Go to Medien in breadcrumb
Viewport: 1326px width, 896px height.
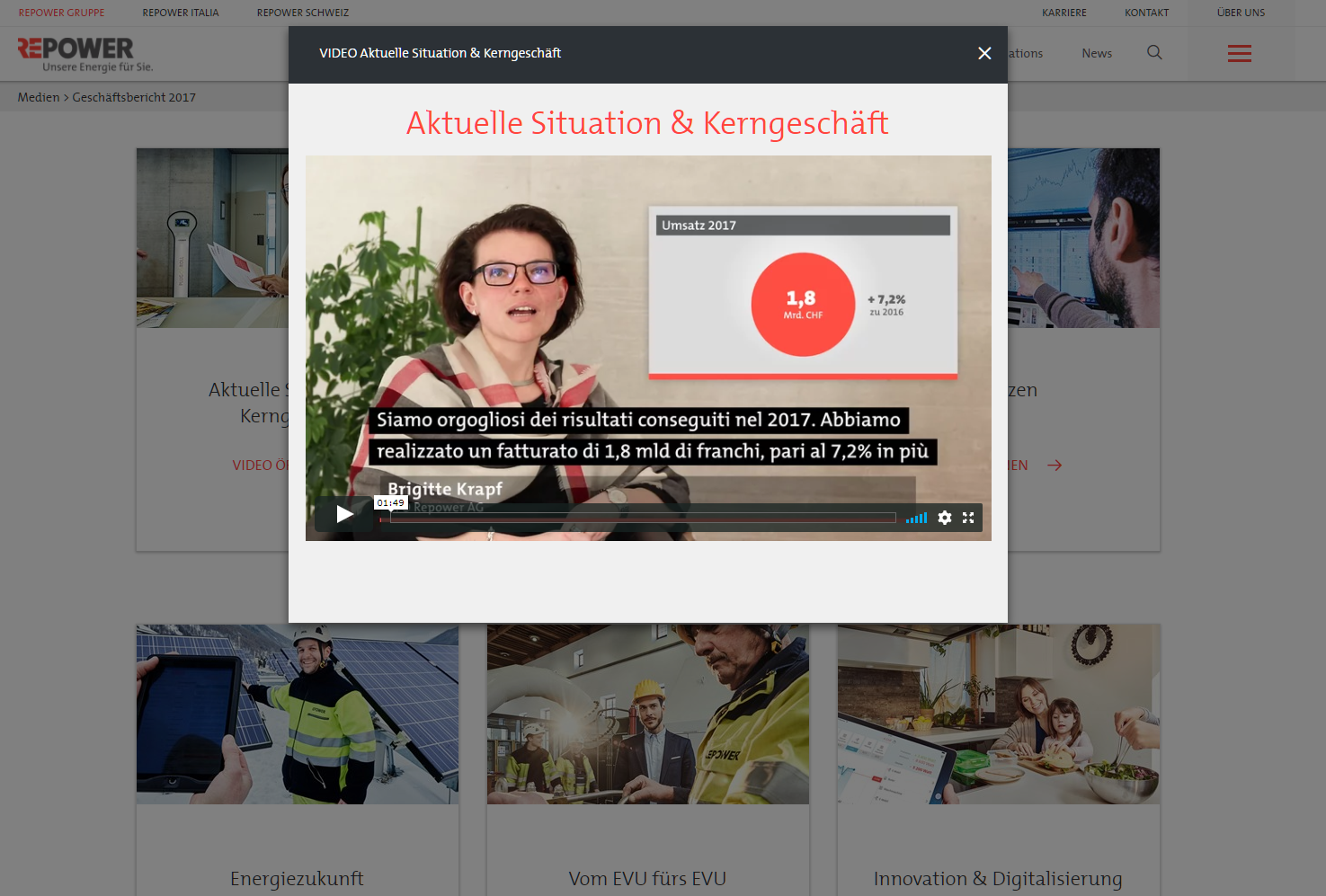[x=39, y=97]
